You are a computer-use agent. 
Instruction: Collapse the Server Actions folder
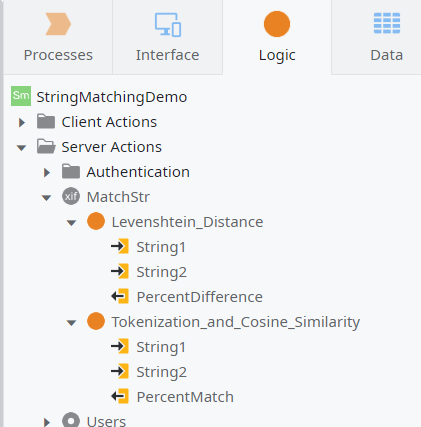coord(22,148)
